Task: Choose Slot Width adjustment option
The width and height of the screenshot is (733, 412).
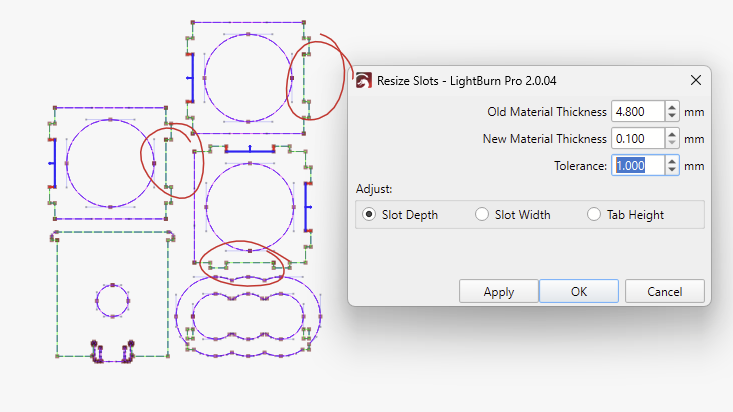Action: [482, 214]
